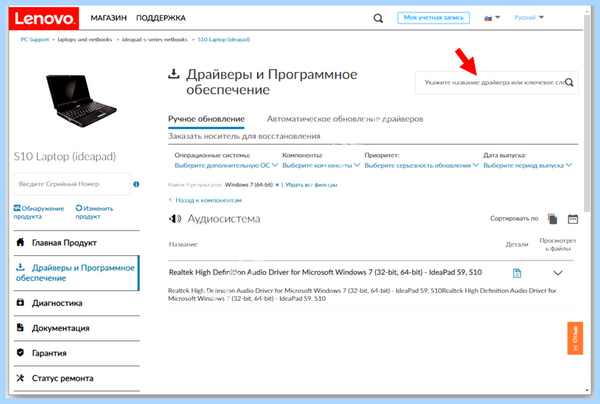Open details document icon for Realtek driver

coord(517,273)
